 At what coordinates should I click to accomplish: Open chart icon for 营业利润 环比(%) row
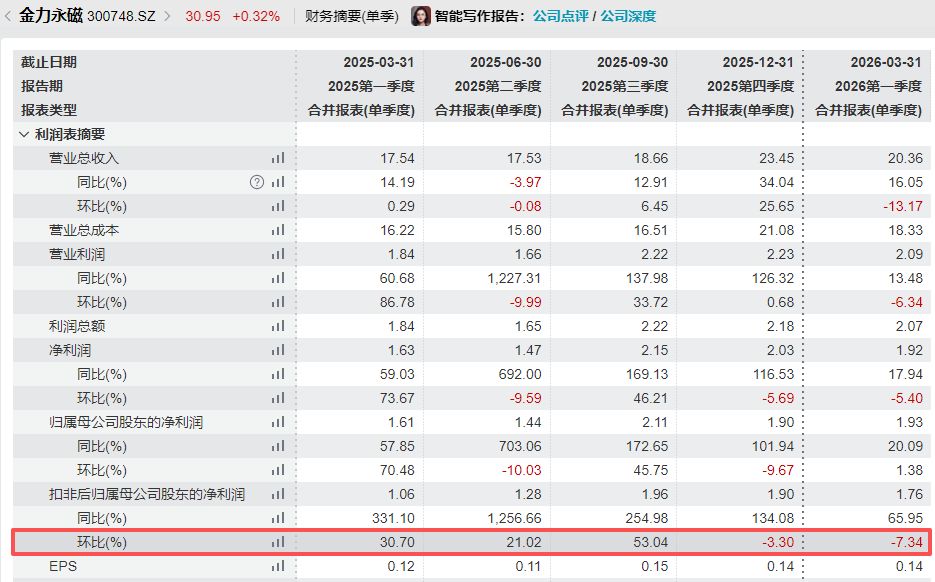pyautogui.click(x=278, y=302)
